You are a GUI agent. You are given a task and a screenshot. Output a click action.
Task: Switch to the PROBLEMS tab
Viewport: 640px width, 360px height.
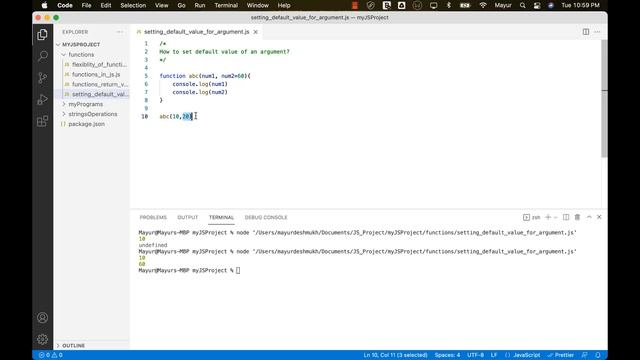[153, 217]
